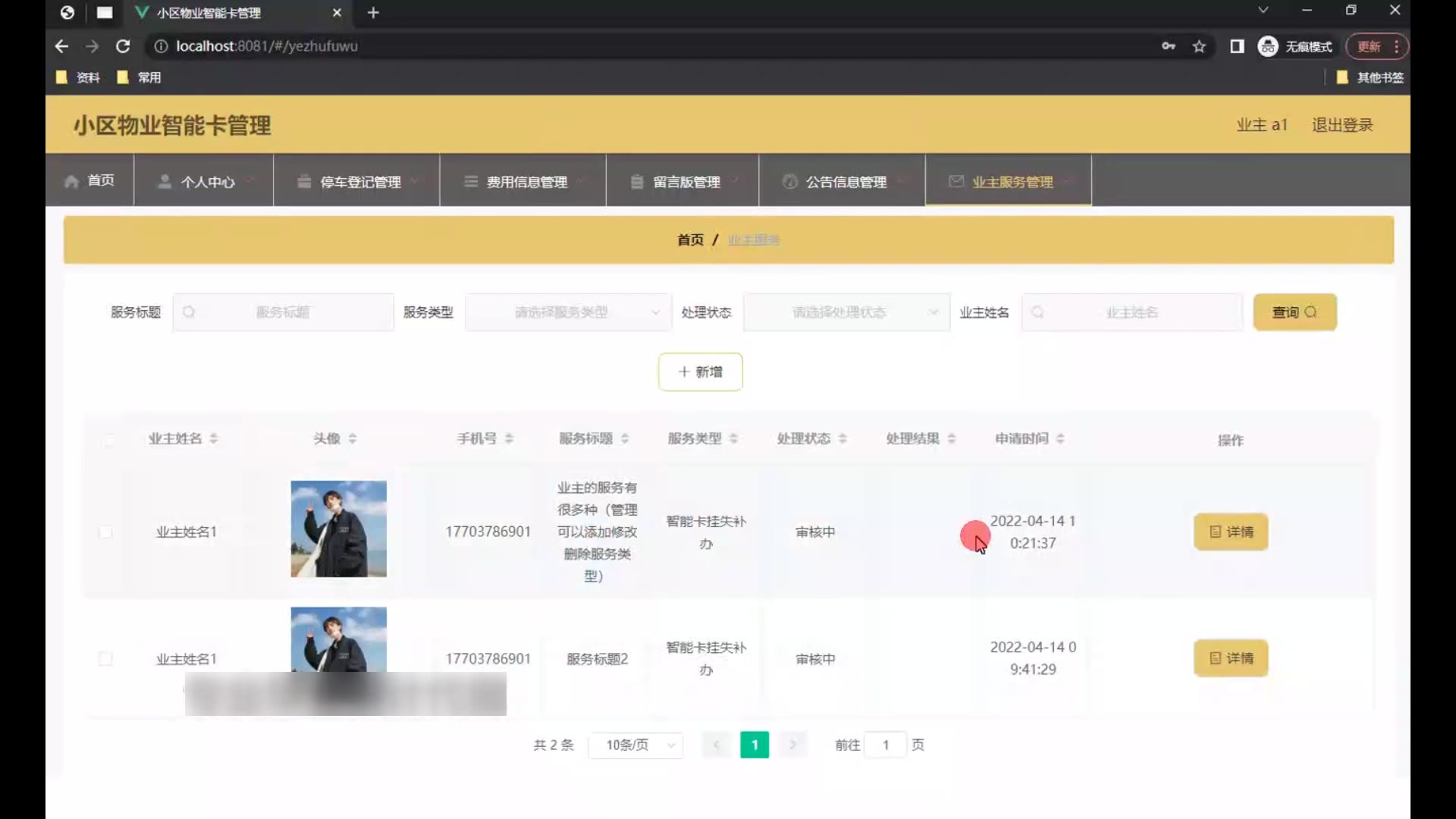Open the 服务类型 dropdown
Image resolution: width=1456 pixels, height=819 pixels.
tap(568, 312)
